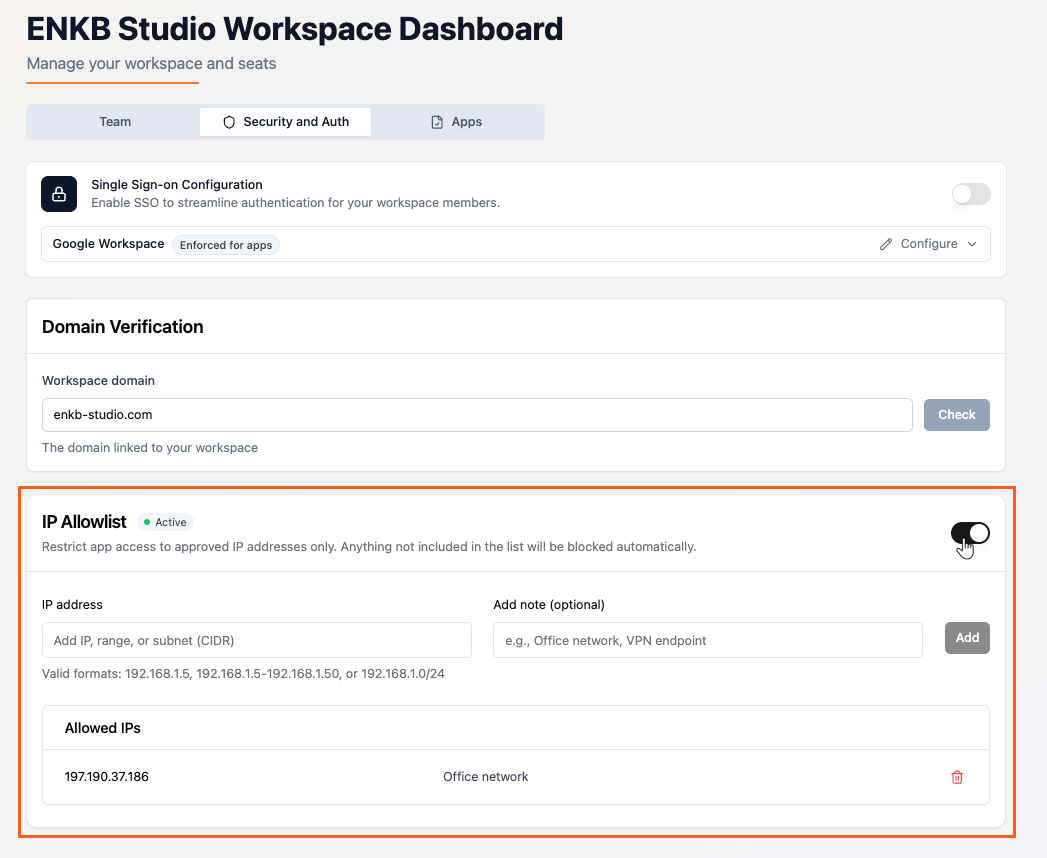Switch to the Team tab
Image resolution: width=1047 pixels, height=858 pixels.
click(114, 121)
